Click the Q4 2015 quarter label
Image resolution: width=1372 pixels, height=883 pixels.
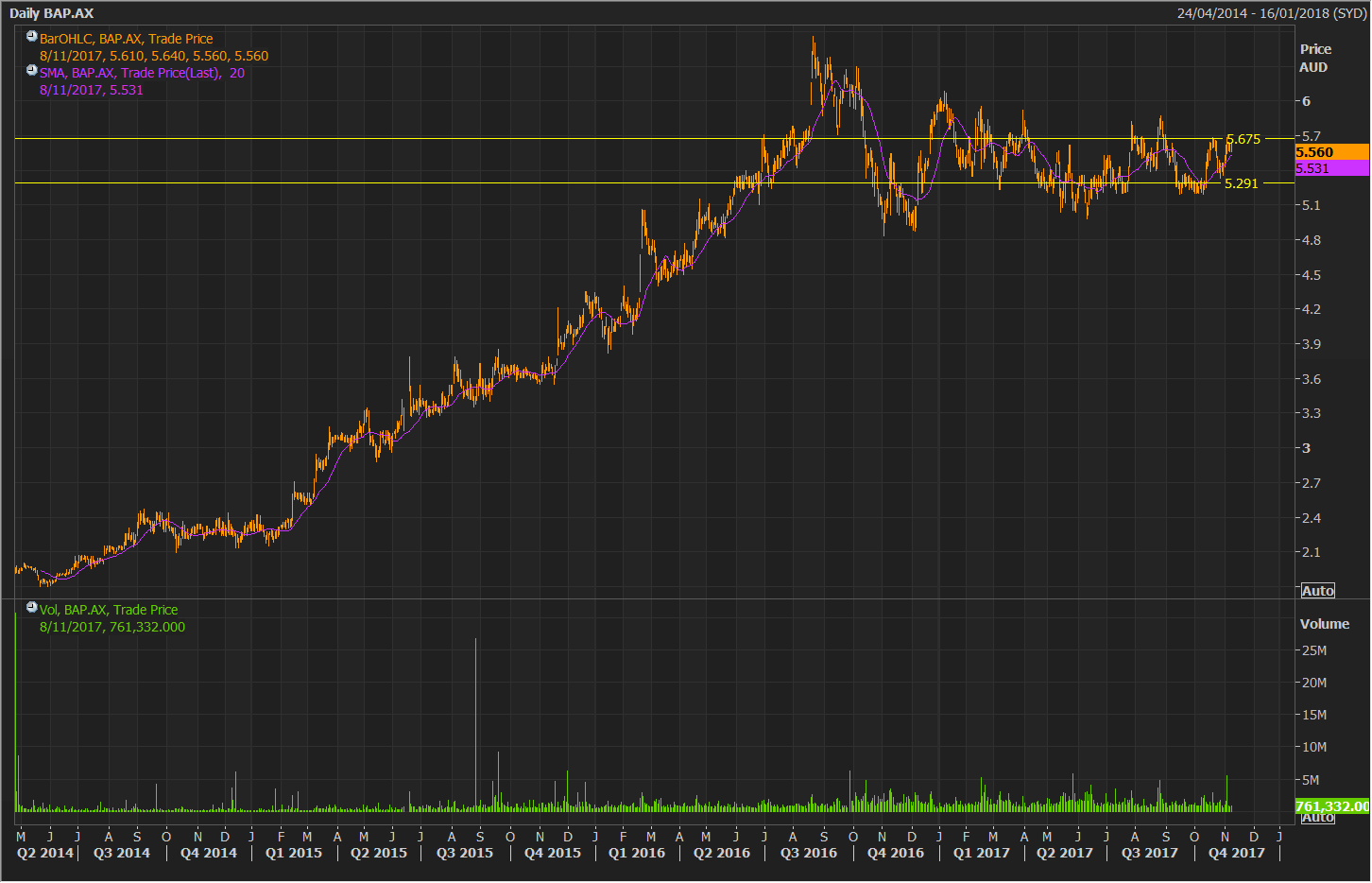point(553,853)
